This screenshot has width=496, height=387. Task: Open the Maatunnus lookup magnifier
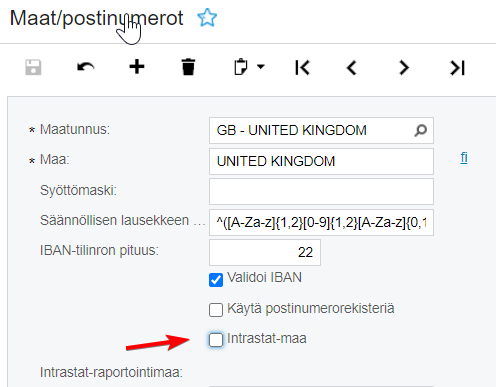(x=421, y=130)
